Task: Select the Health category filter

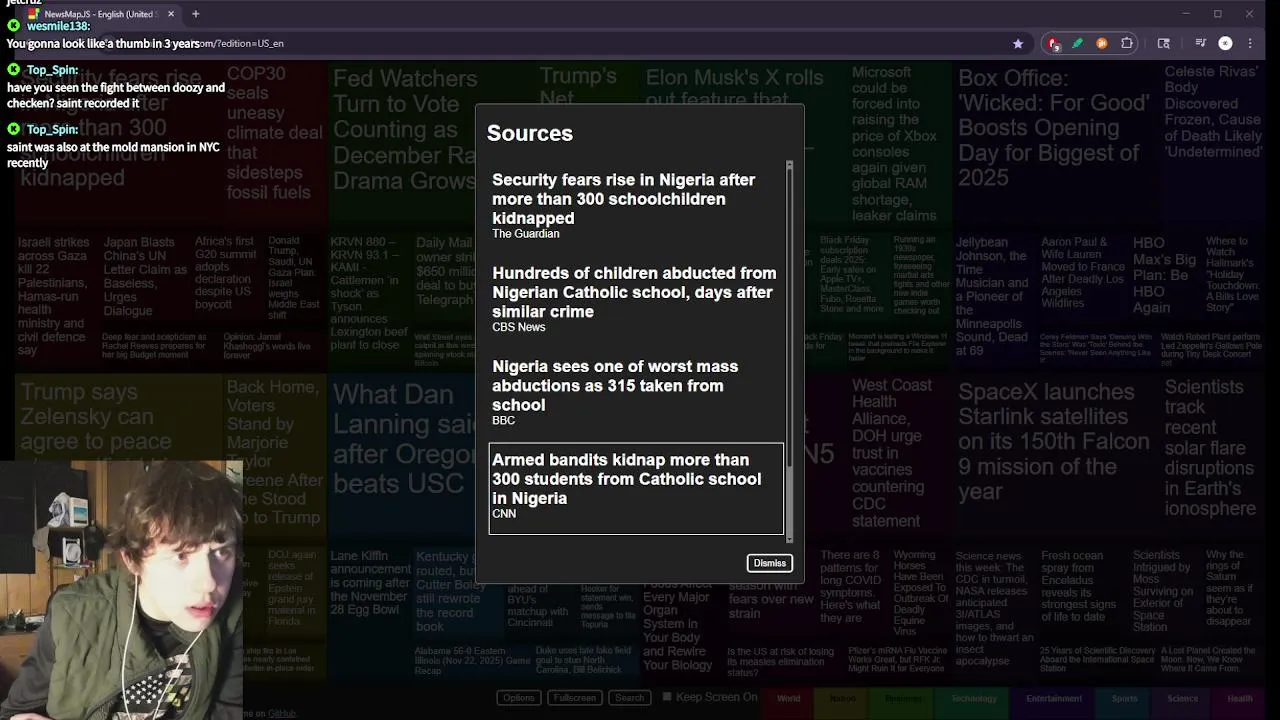Action: pyautogui.click(x=1239, y=698)
